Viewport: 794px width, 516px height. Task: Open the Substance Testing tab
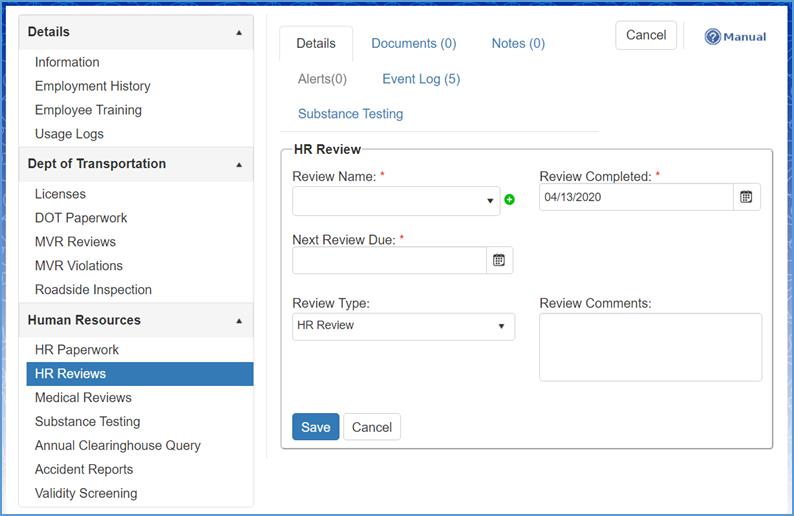pos(350,114)
